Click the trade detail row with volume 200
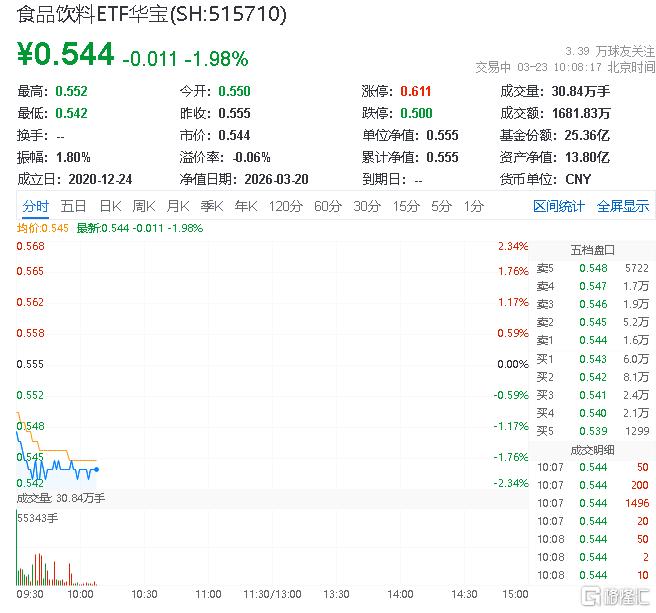The width and height of the screenshot is (656, 613). pyautogui.click(x=593, y=485)
